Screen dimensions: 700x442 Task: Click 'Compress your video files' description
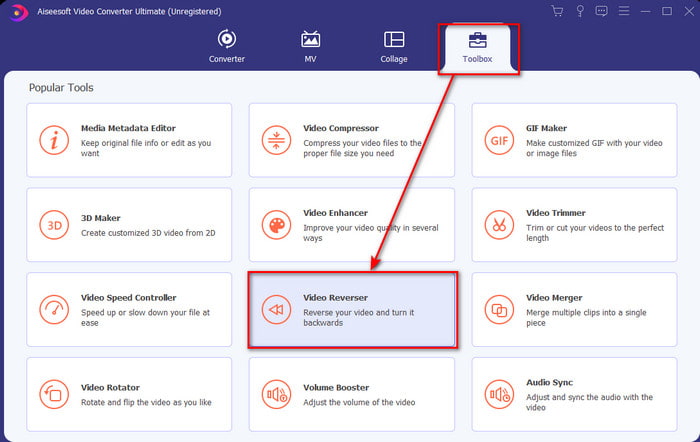362,148
